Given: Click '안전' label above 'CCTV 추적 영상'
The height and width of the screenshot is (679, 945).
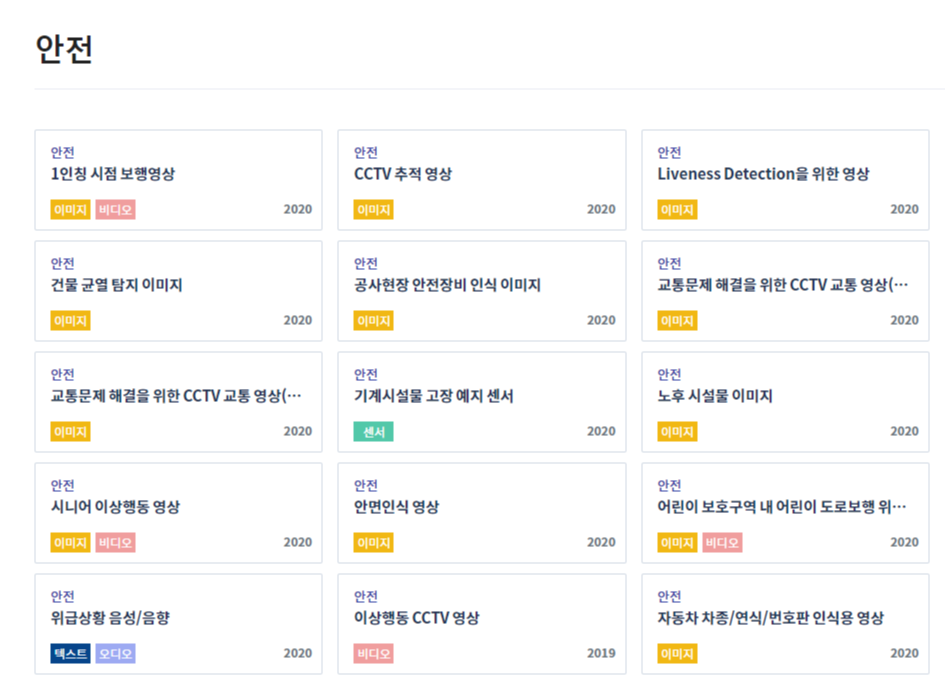Looking at the screenshot, I should point(366,152).
